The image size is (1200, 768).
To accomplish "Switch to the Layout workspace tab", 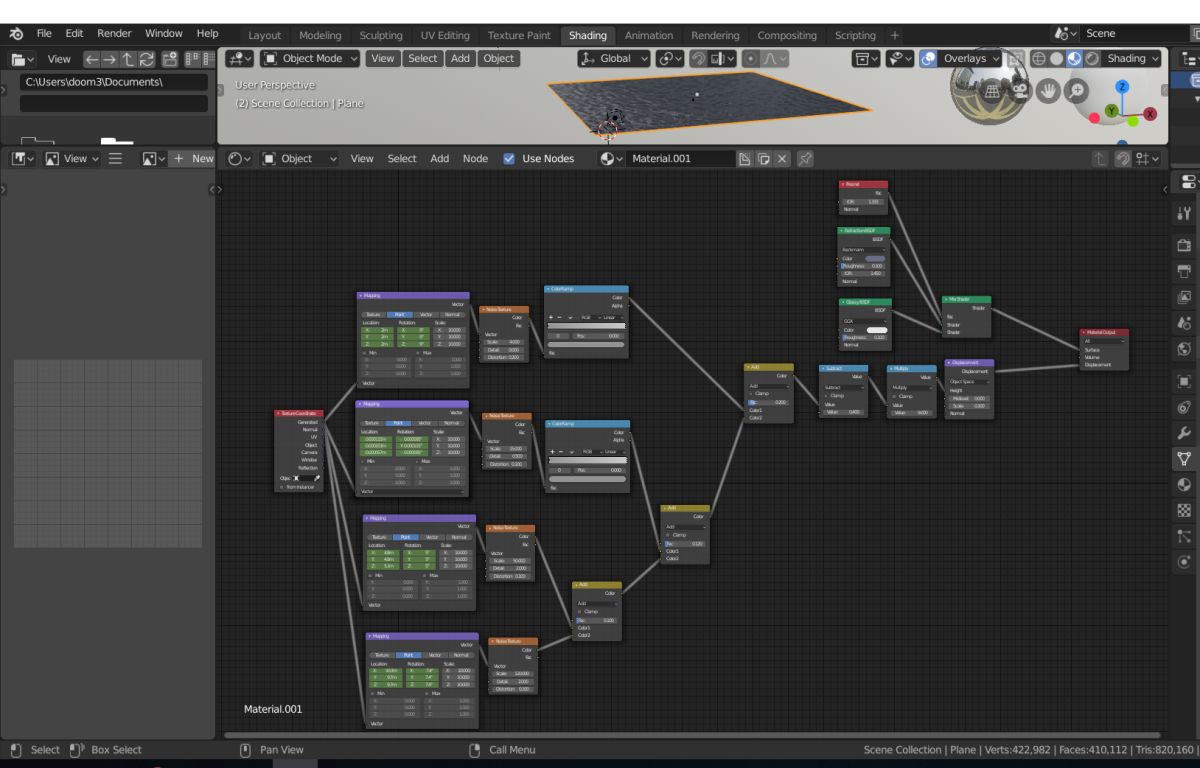I will tap(264, 35).
